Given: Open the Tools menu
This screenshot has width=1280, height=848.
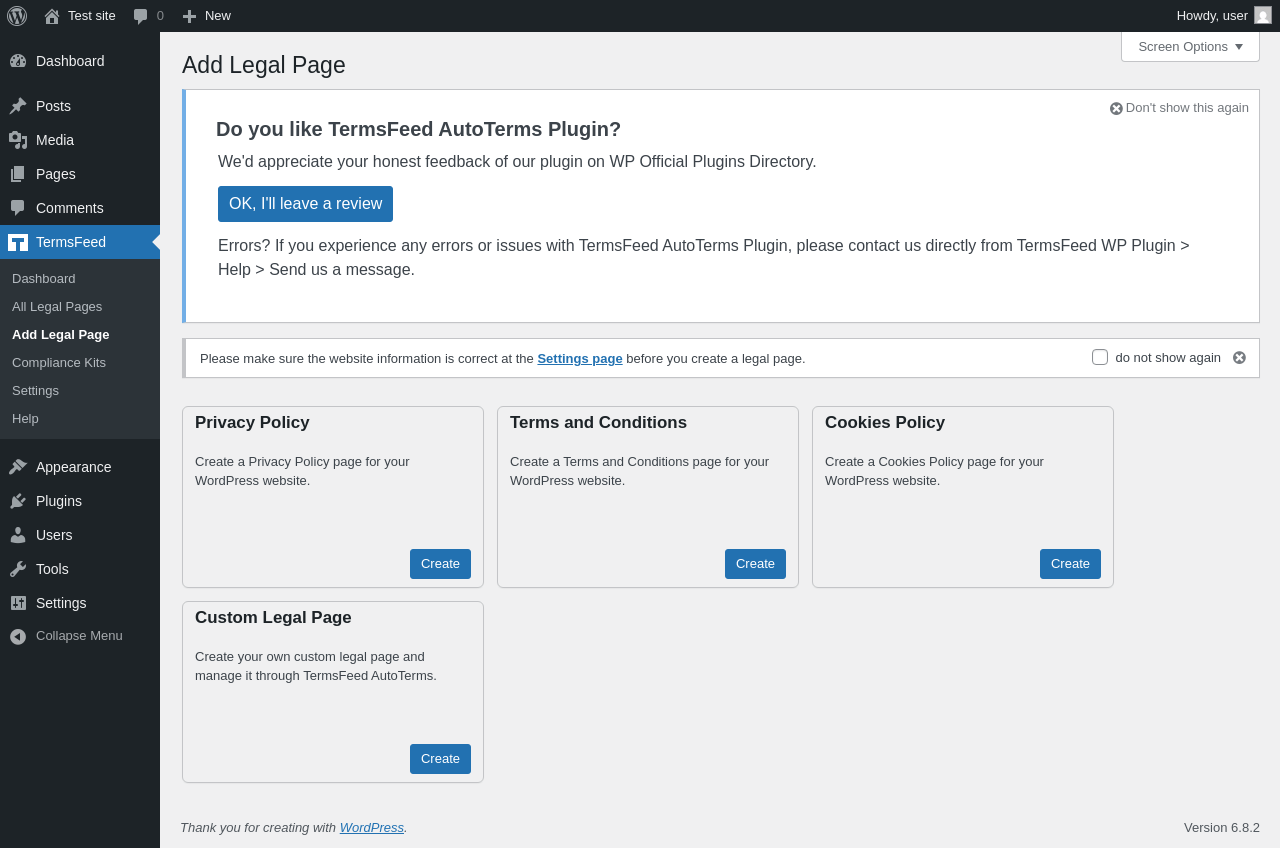Looking at the screenshot, I should pos(80,569).
